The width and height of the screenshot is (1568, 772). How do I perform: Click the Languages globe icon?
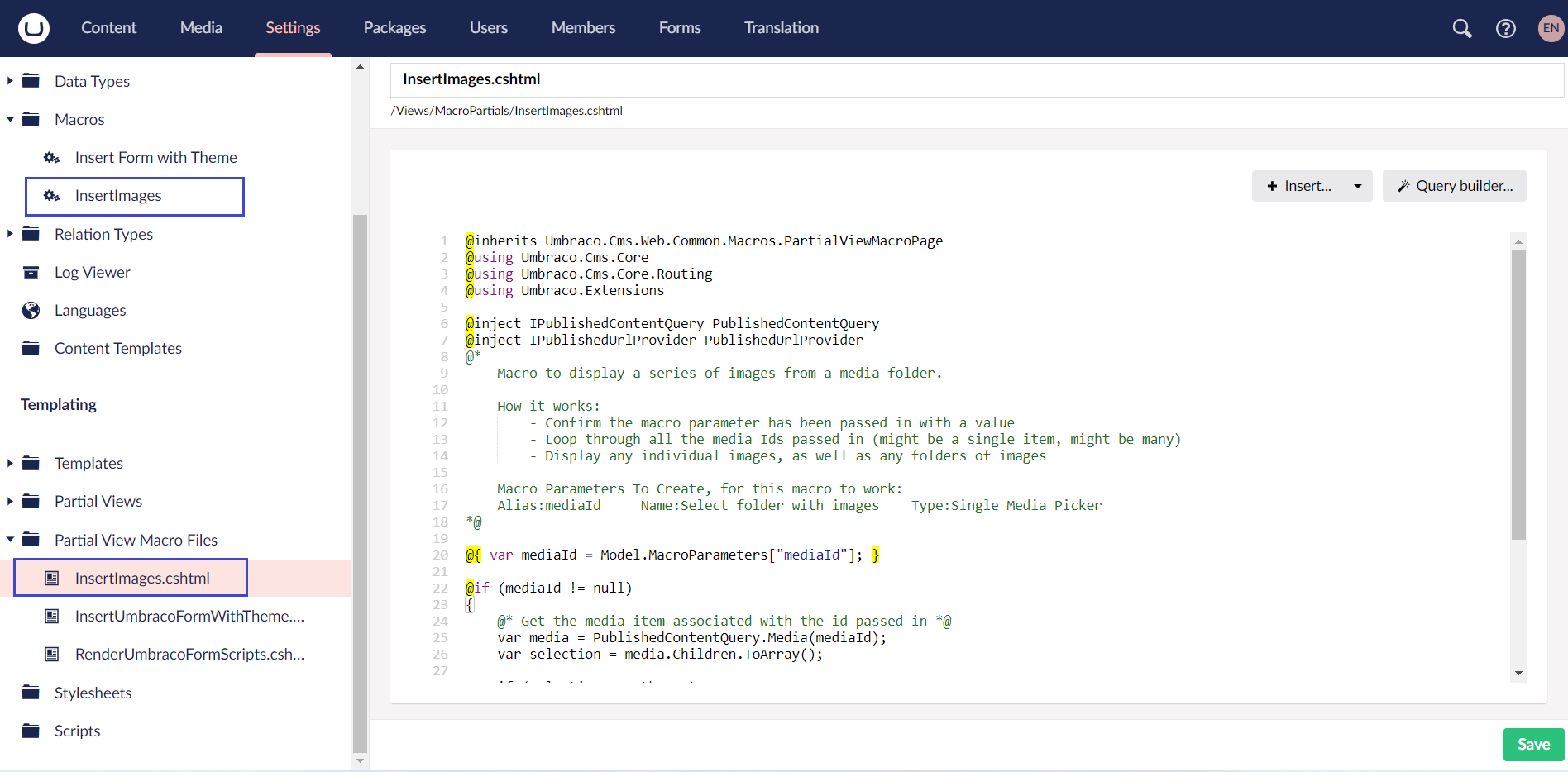(31, 311)
